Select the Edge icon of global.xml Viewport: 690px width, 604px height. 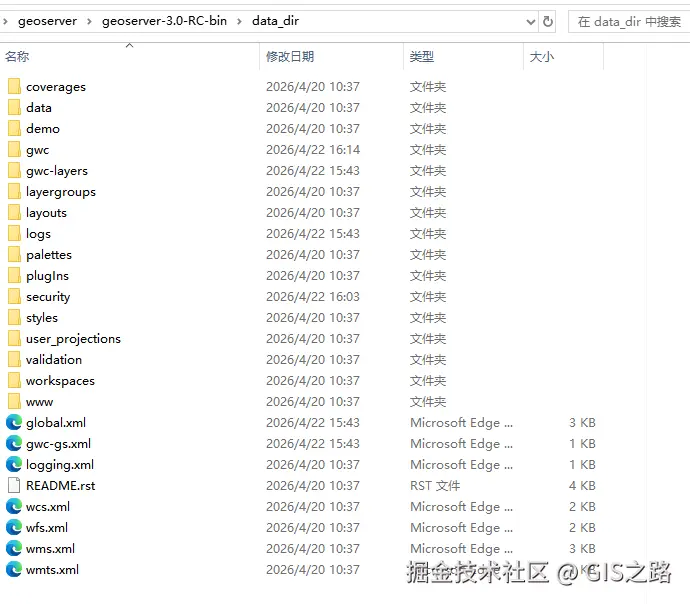coord(14,423)
